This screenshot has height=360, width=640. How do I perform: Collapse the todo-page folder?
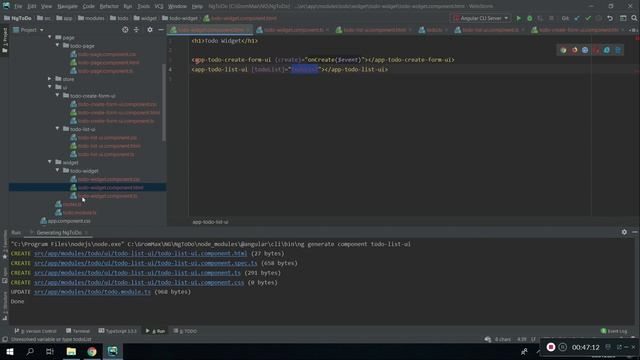[x=58, y=46]
